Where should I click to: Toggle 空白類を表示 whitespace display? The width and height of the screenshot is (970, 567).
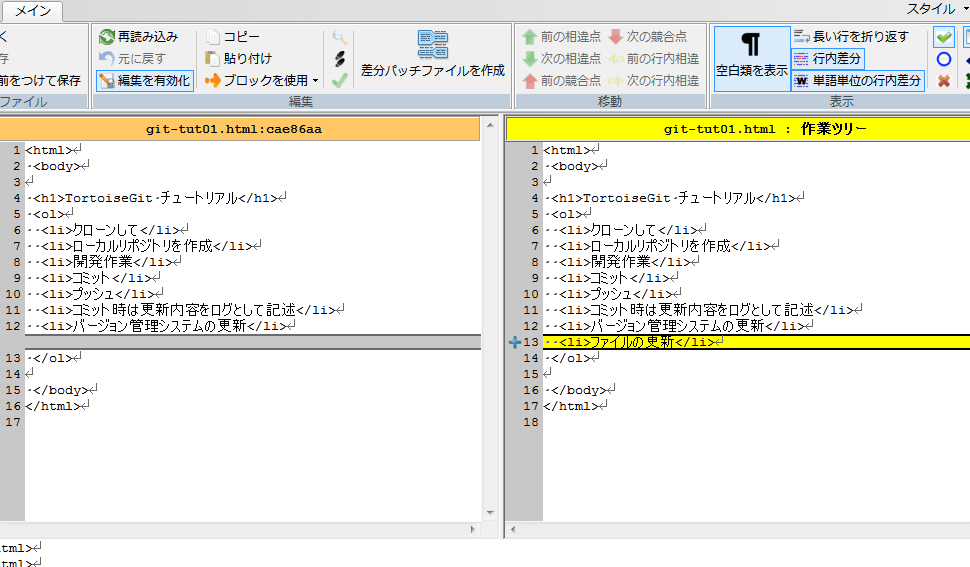752,58
